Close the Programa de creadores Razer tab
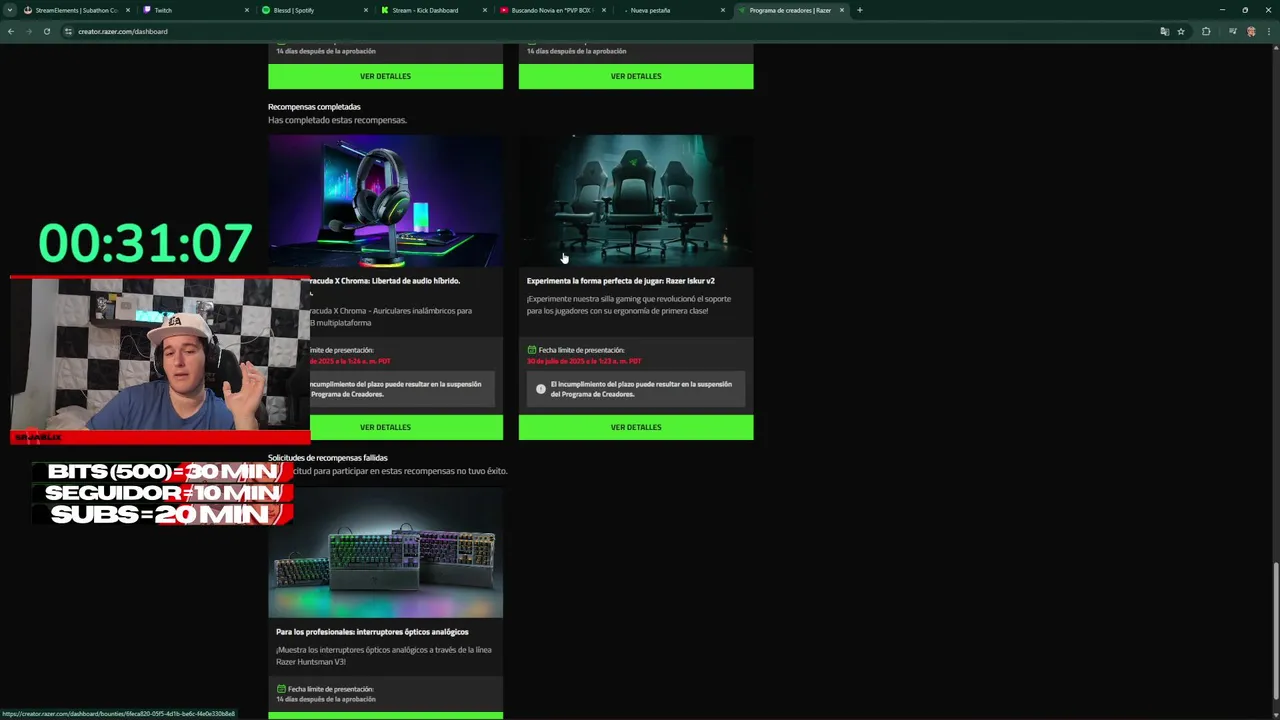This screenshot has height=720, width=1280. 842,10
